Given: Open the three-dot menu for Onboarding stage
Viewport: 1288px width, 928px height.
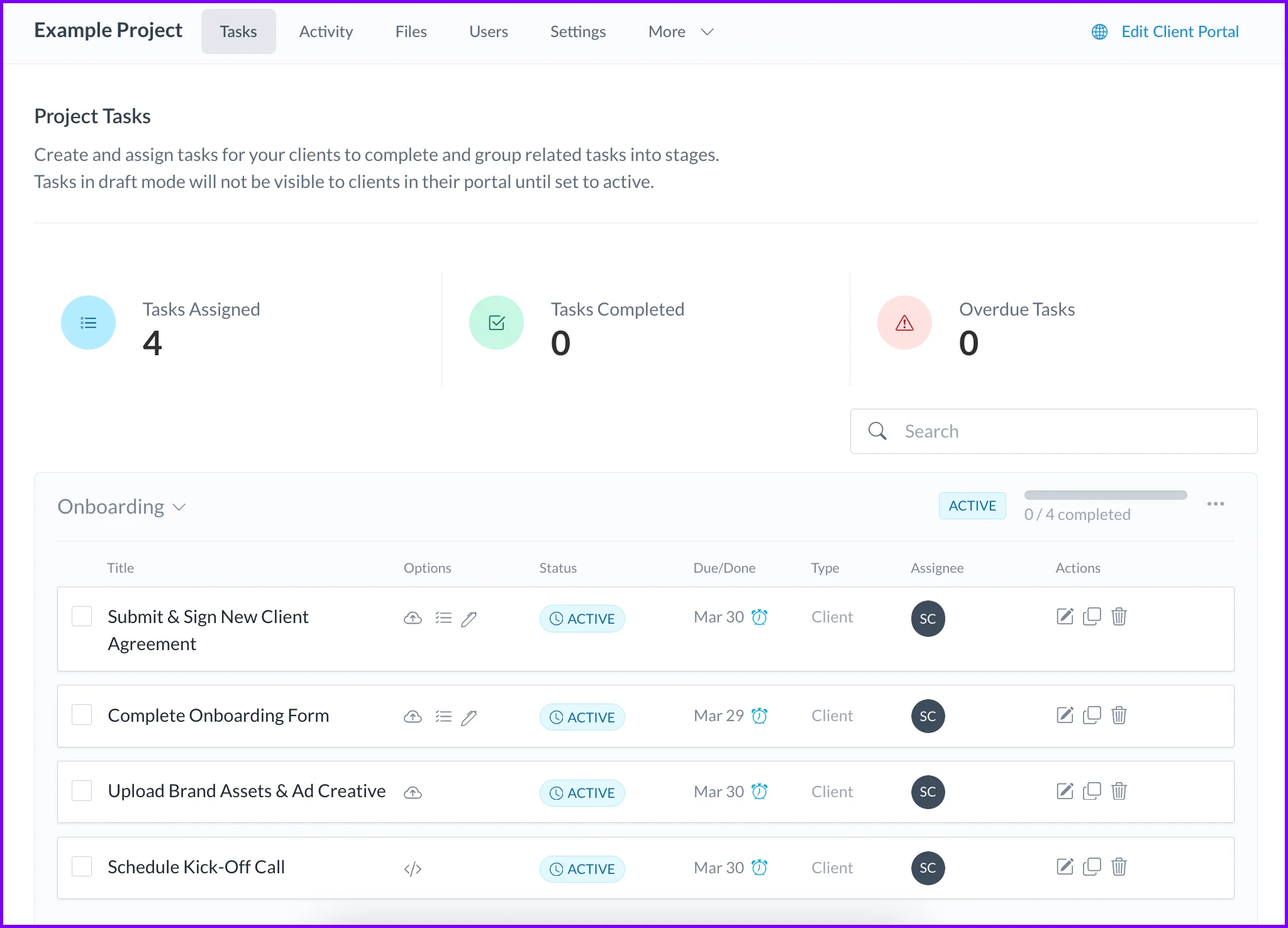Looking at the screenshot, I should (1216, 504).
